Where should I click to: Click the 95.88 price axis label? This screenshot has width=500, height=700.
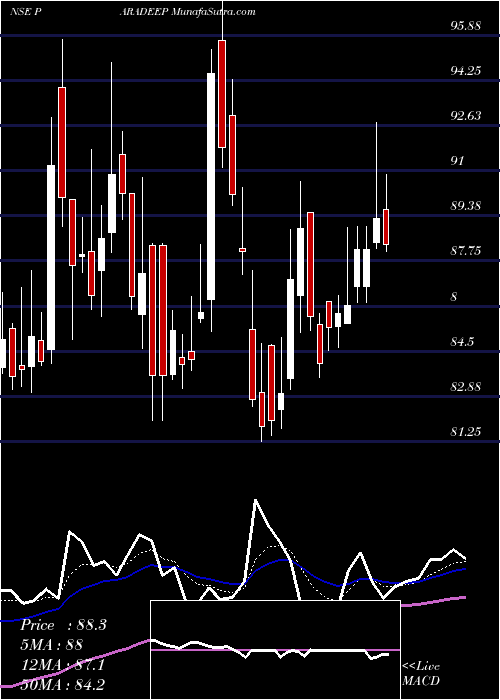point(466,25)
